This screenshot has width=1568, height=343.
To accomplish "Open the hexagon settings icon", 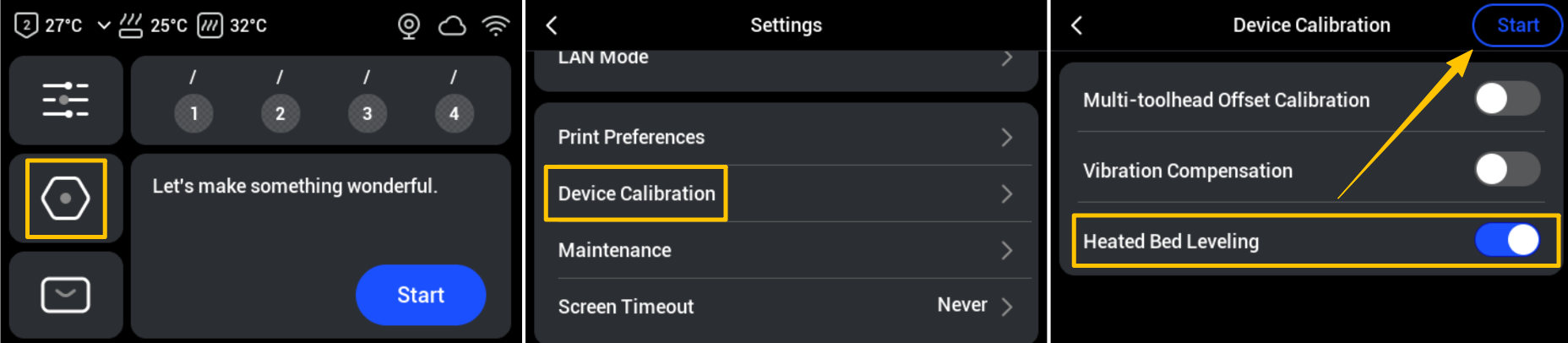I will click(66, 199).
